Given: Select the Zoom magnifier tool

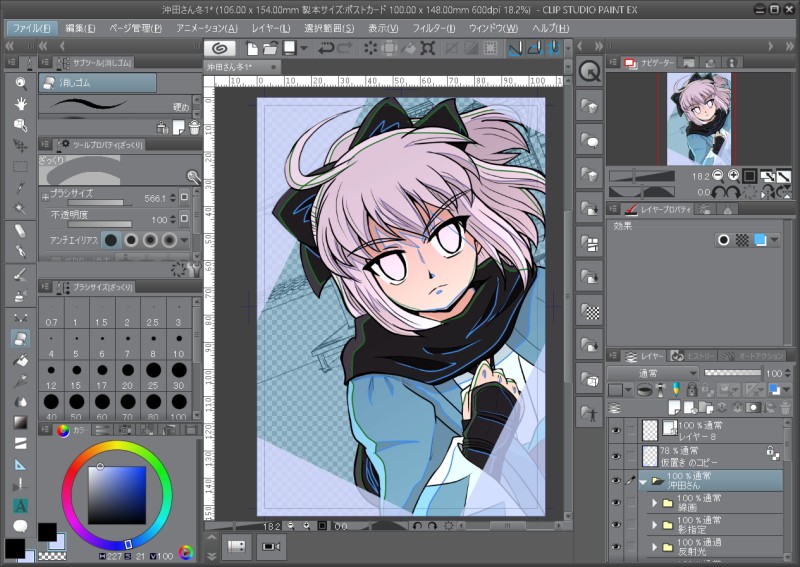Looking at the screenshot, I should [x=20, y=83].
